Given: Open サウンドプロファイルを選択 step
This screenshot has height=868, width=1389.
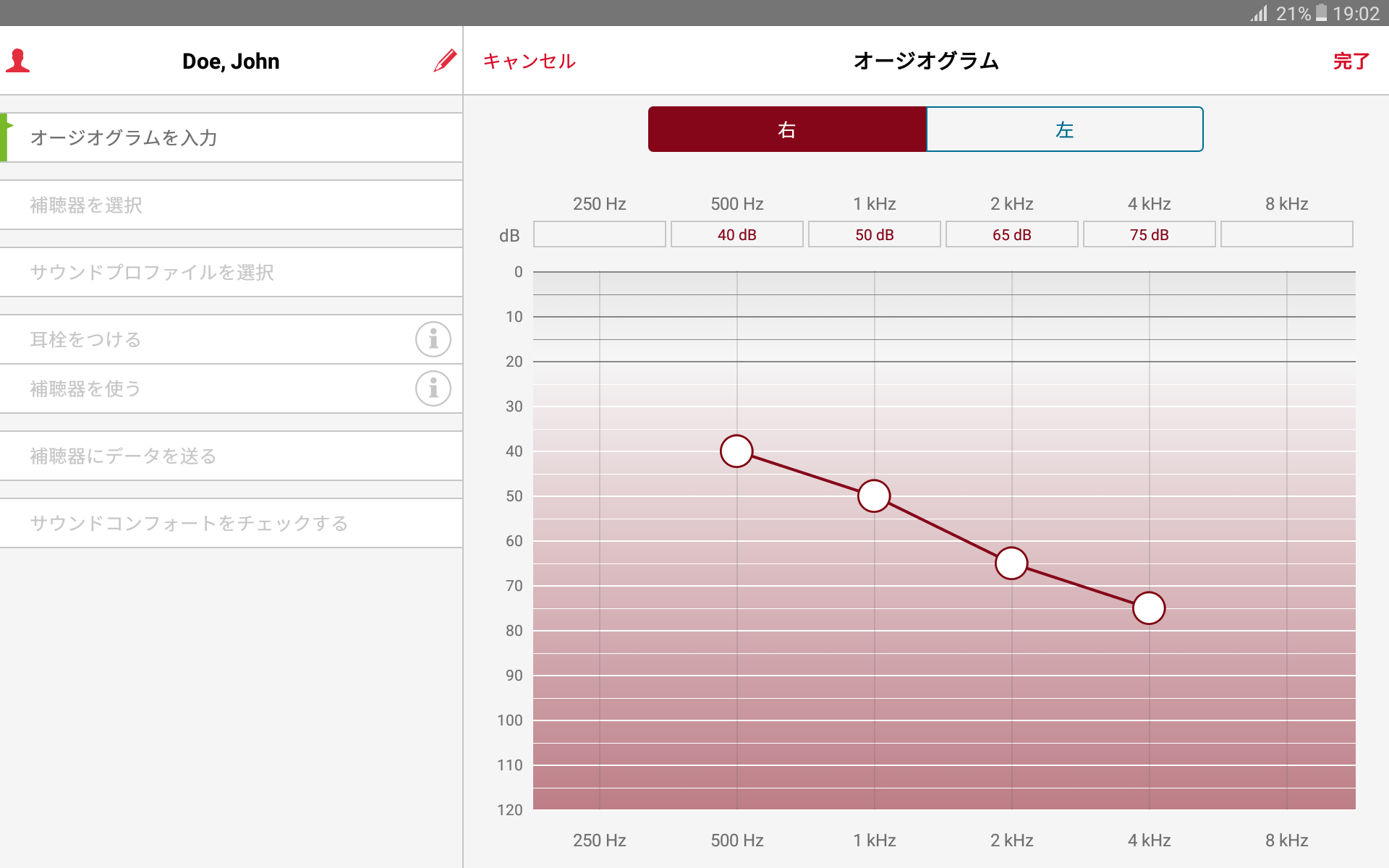Looking at the screenshot, I should point(231,272).
